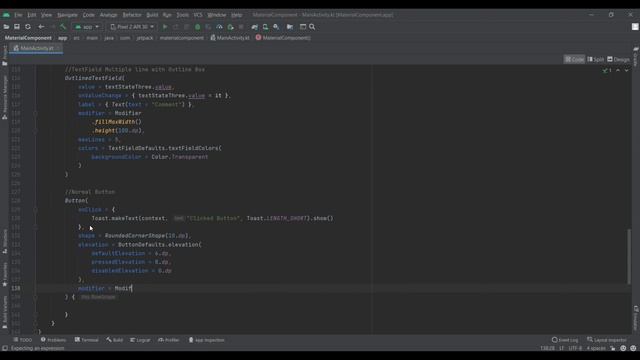Open the App Inspection tool window
This screenshot has width=640, height=360.
pyautogui.click(x=207, y=340)
